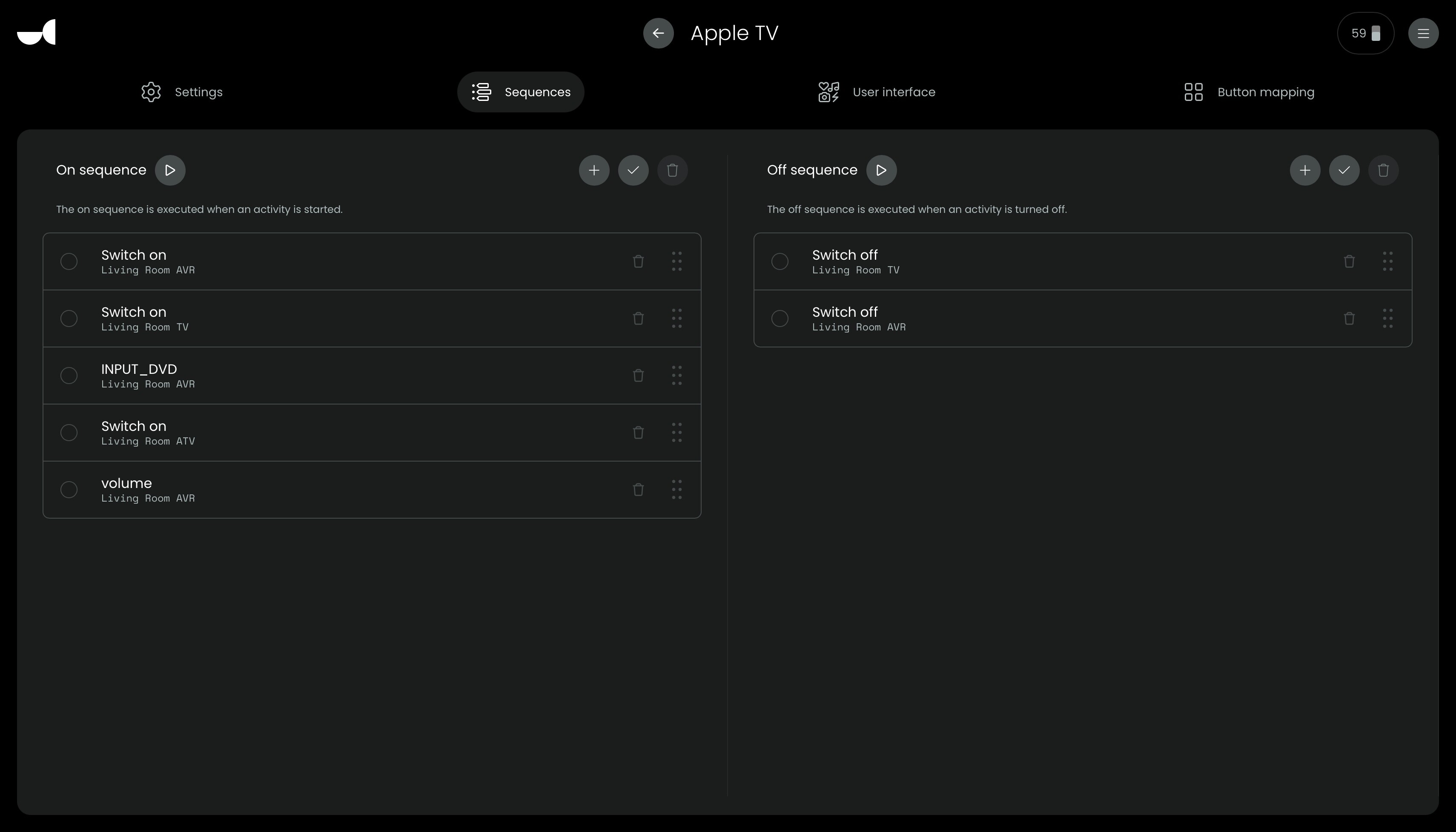Go back with the arrow button
The image size is (1456, 832).
click(658, 33)
